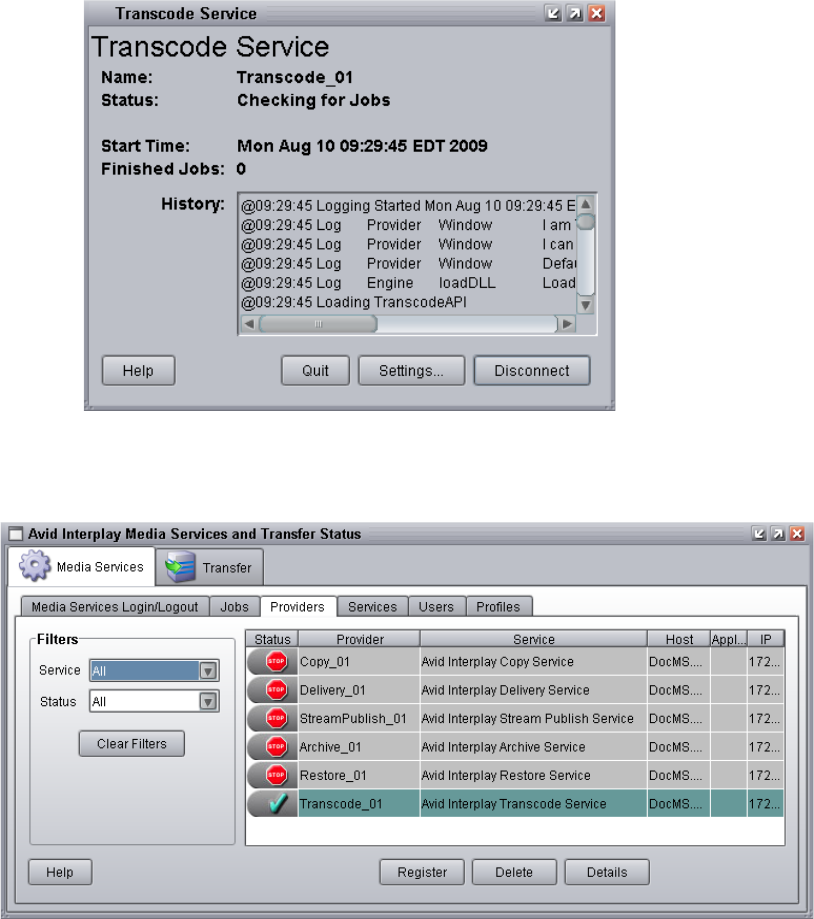Open the Media Services Login/Logout tab

pos(115,607)
